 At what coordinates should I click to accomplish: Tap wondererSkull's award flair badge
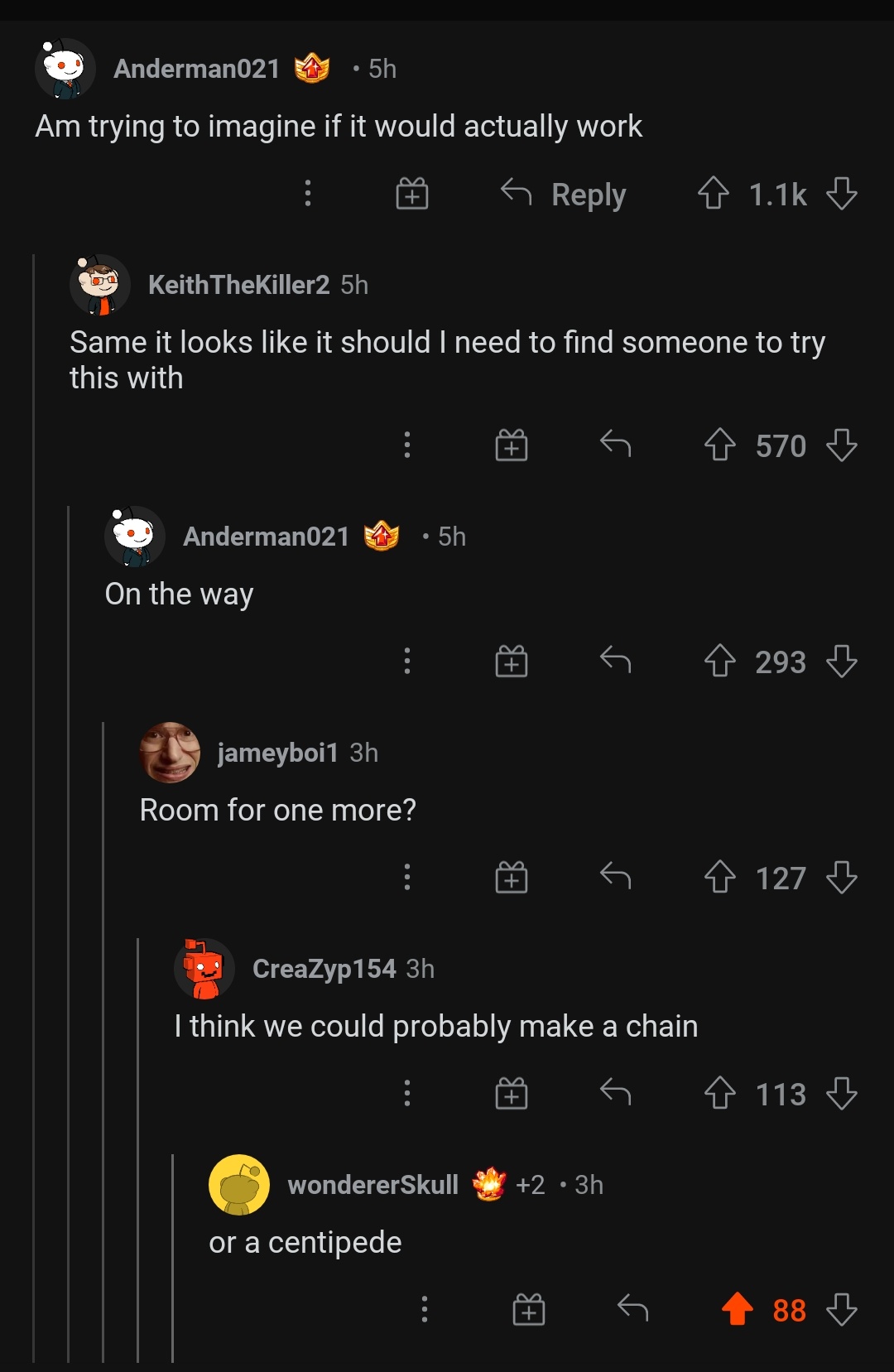[489, 1185]
